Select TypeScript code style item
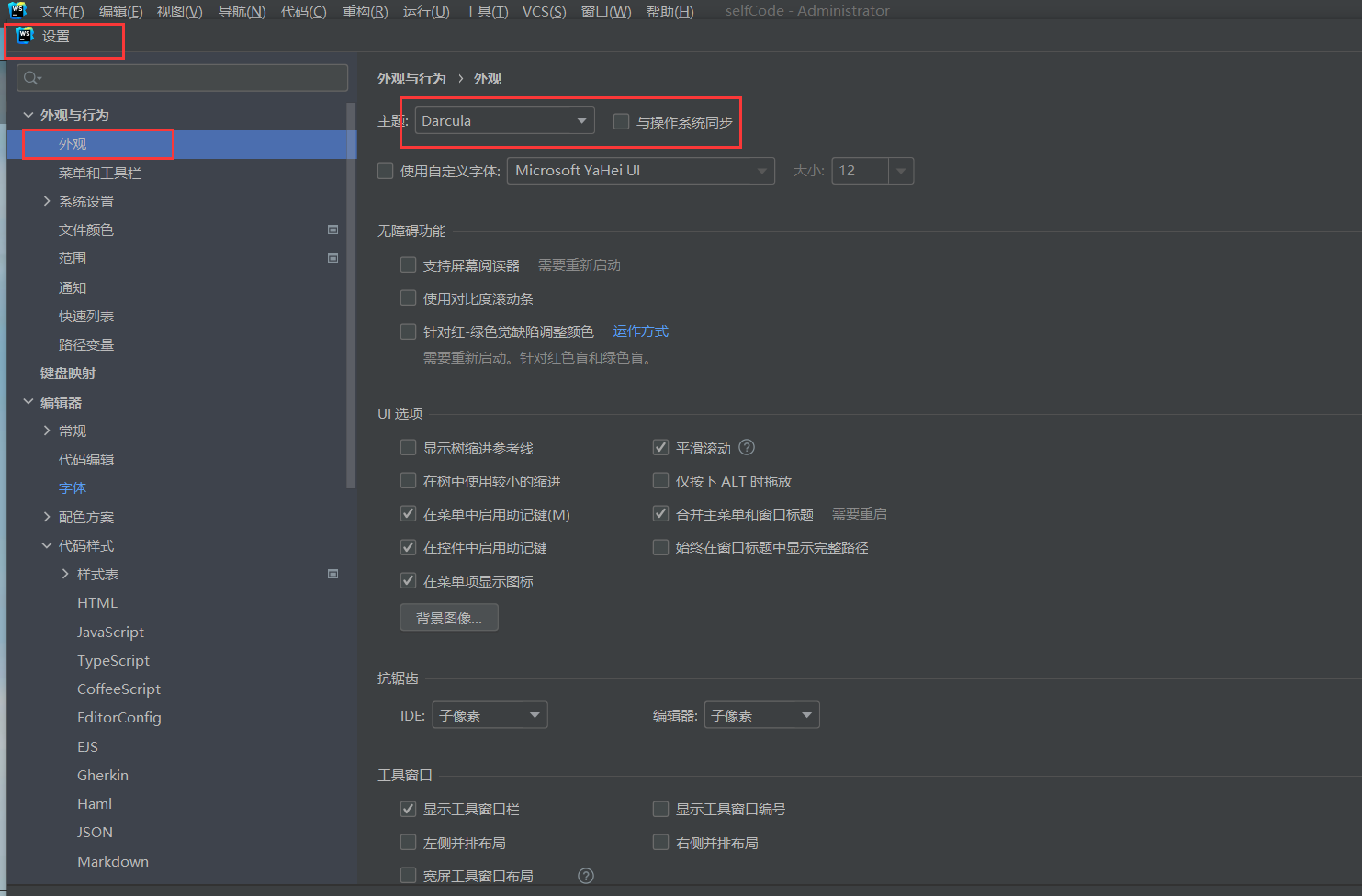The height and width of the screenshot is (896, 1362). (113, 660)
